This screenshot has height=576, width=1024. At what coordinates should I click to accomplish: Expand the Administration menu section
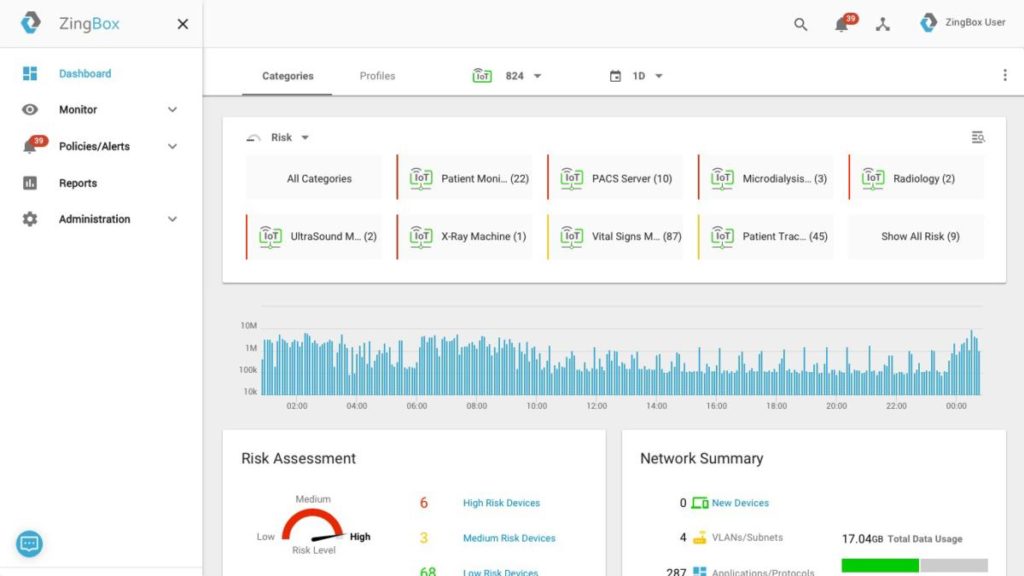(172, 219)
